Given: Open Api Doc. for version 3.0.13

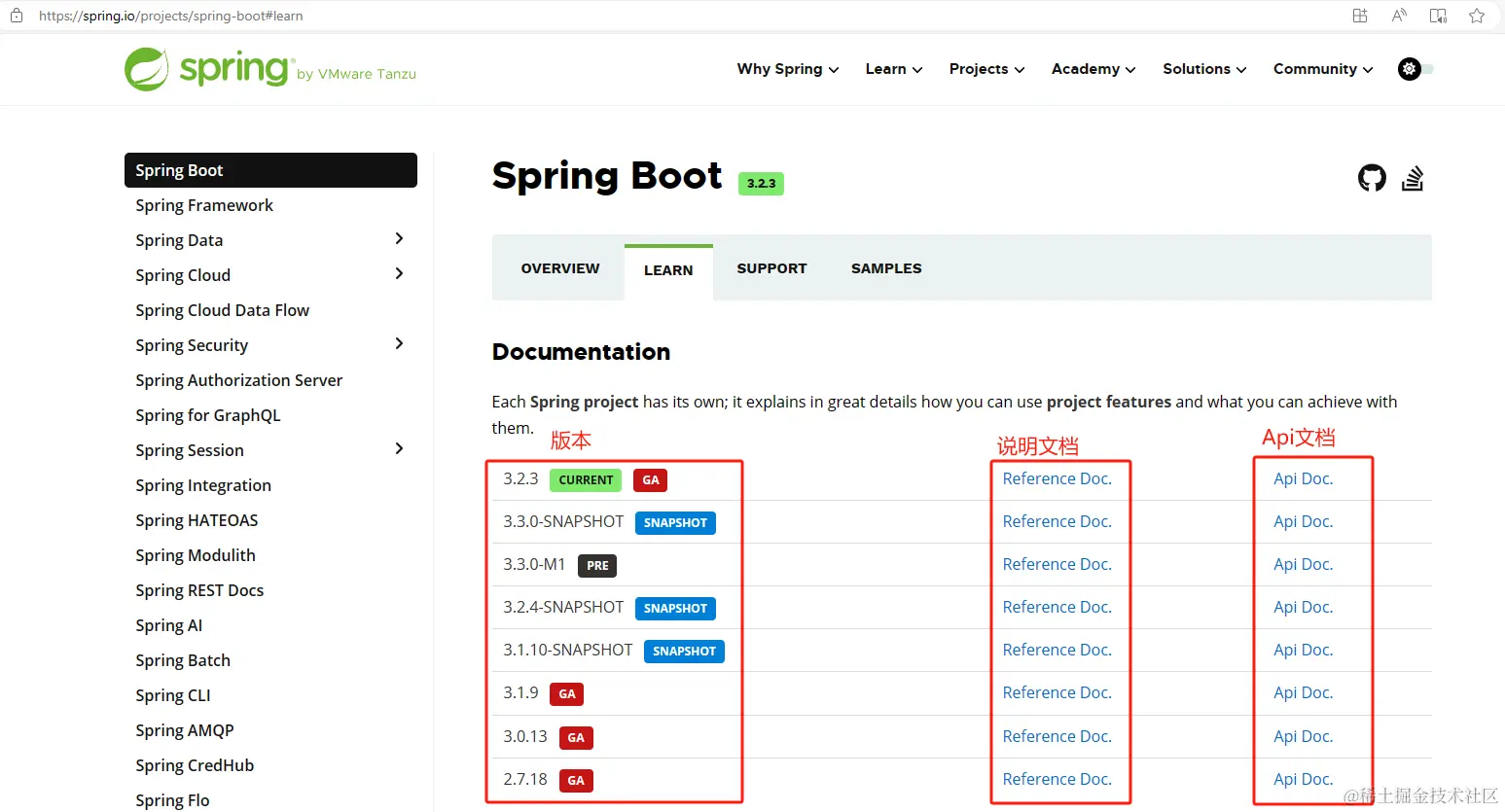Looking at the screenshot, I should 1303,736.
